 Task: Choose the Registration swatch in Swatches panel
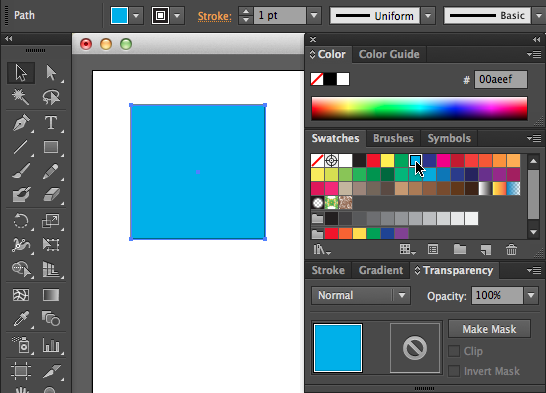pyautogui.click(x=331, y=160)
